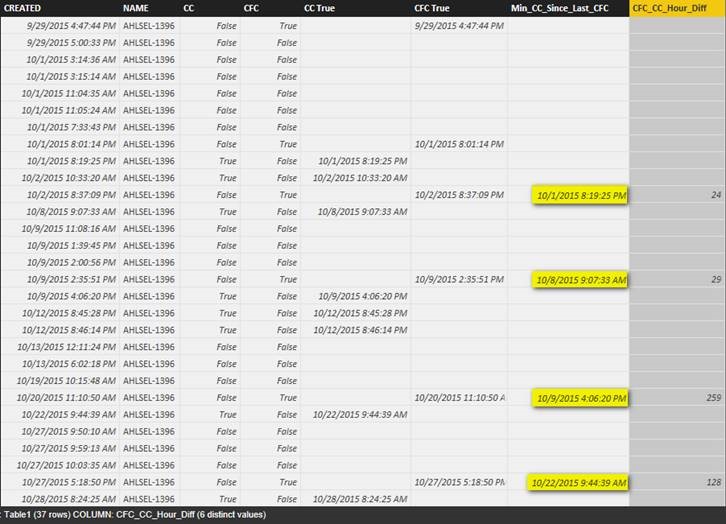Click CREATED cell 10/19/2015 10:15:48 AM
Screen dimensions: 726x524
point(67,381)
